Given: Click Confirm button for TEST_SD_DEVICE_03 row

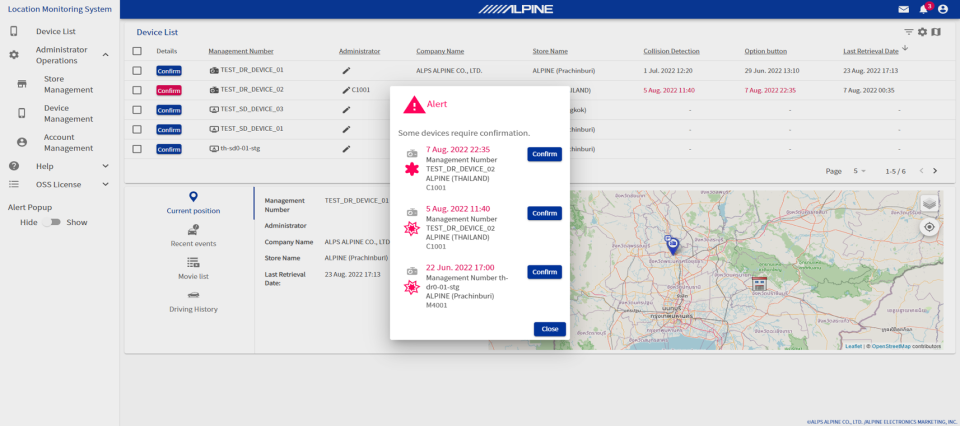Looking at the screenshot, I should (x=169, y=110).
